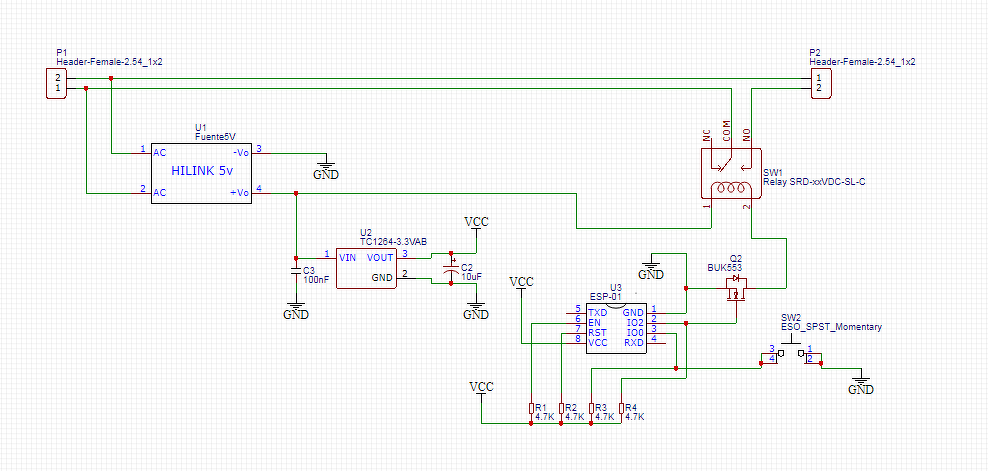Screen dimensions: 988x471
Task: Click the 'P2' designator label
Action: [814, 53]
